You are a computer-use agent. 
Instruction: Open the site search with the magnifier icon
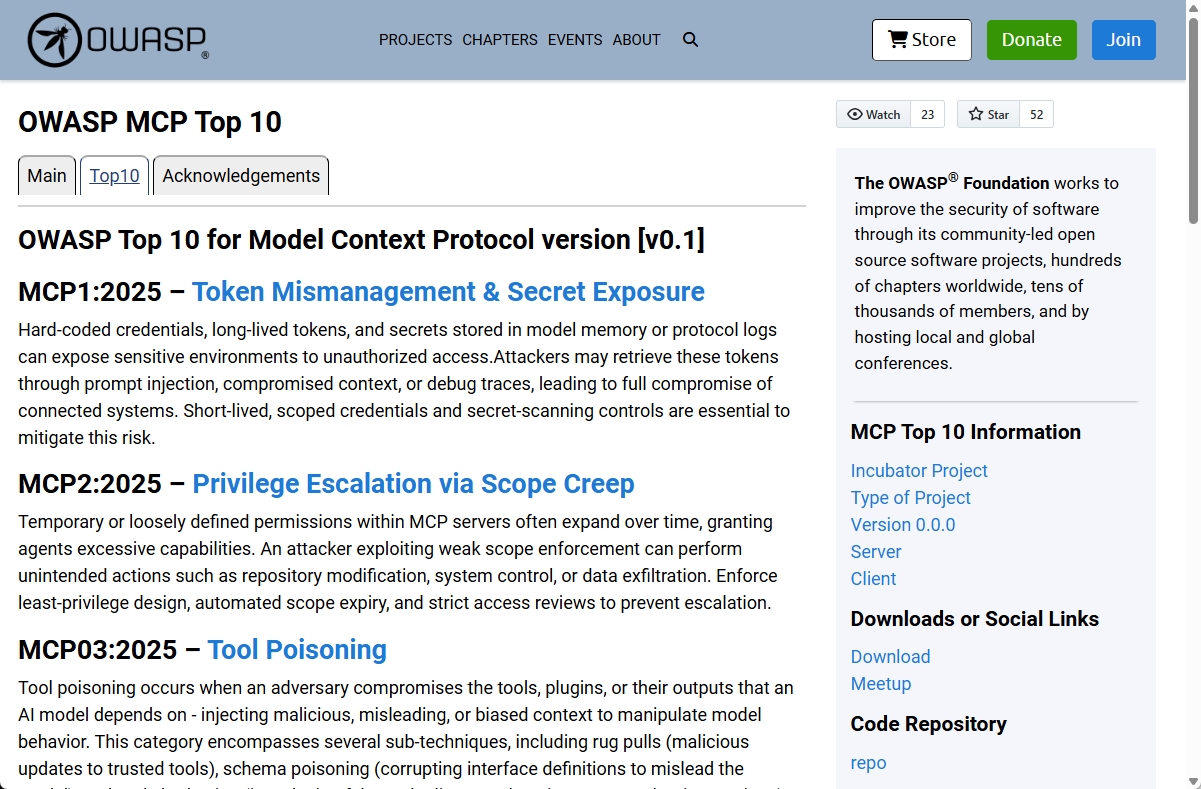click(x=690, y=40)
